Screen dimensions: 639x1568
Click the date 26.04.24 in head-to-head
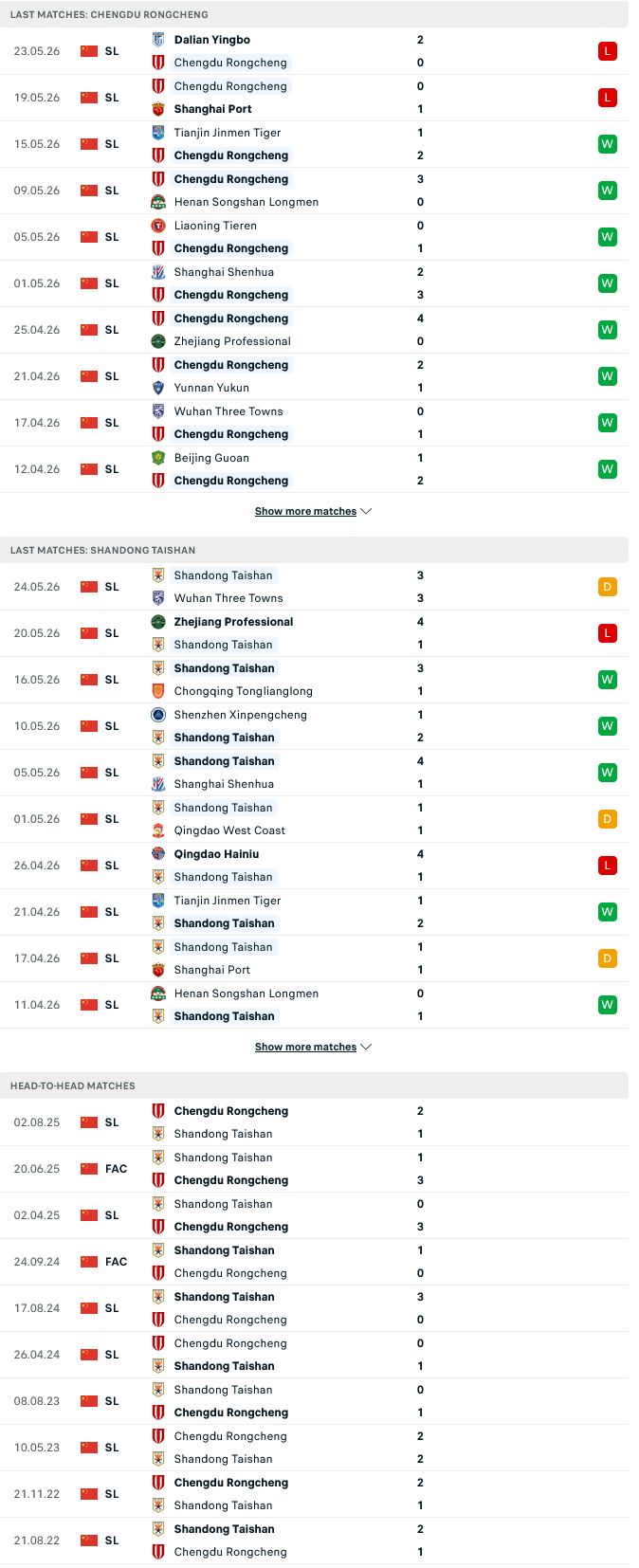pyautogui.click(x=37, y=1355)
